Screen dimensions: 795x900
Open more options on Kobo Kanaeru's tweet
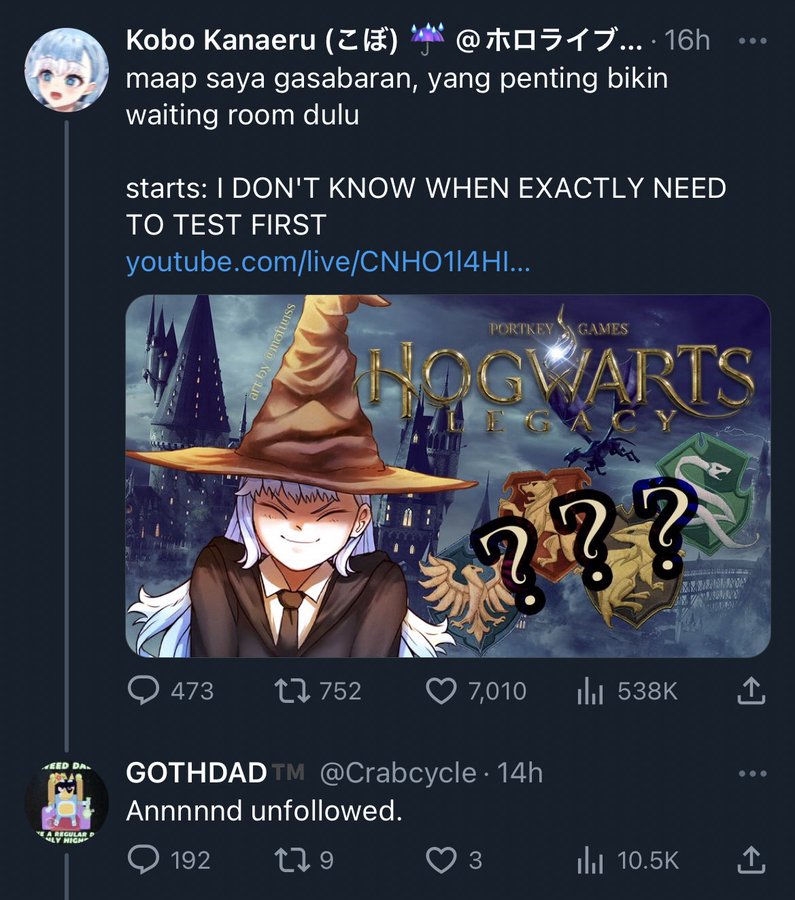753,41
